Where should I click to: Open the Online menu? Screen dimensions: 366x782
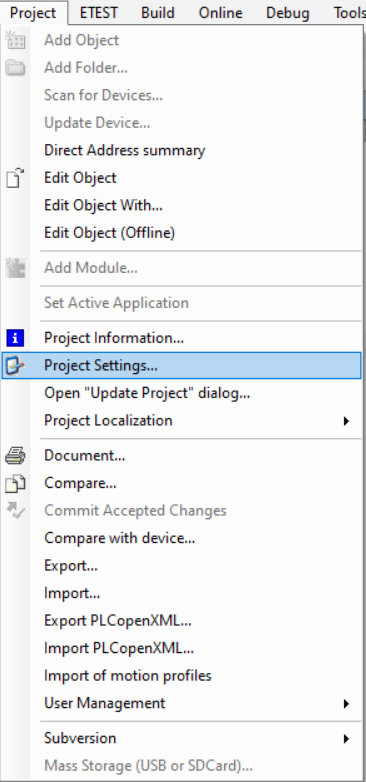click(220, 12)
